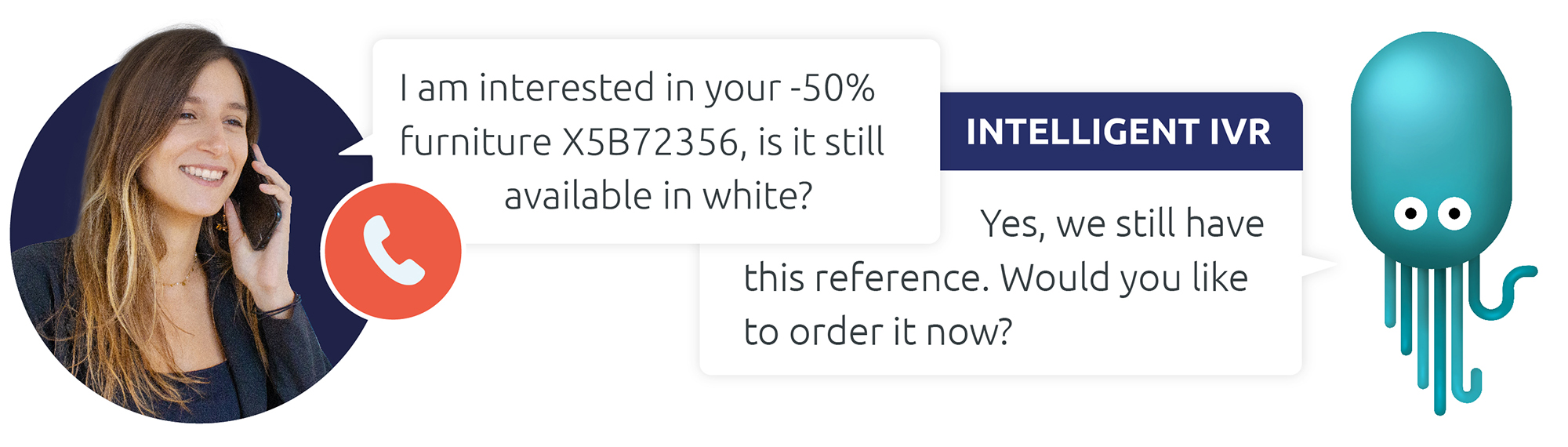This screenshot has height=447, width=1568.
Task: Select the INTELLIGENT IVR header label
Action: [x=1118, y=132]
